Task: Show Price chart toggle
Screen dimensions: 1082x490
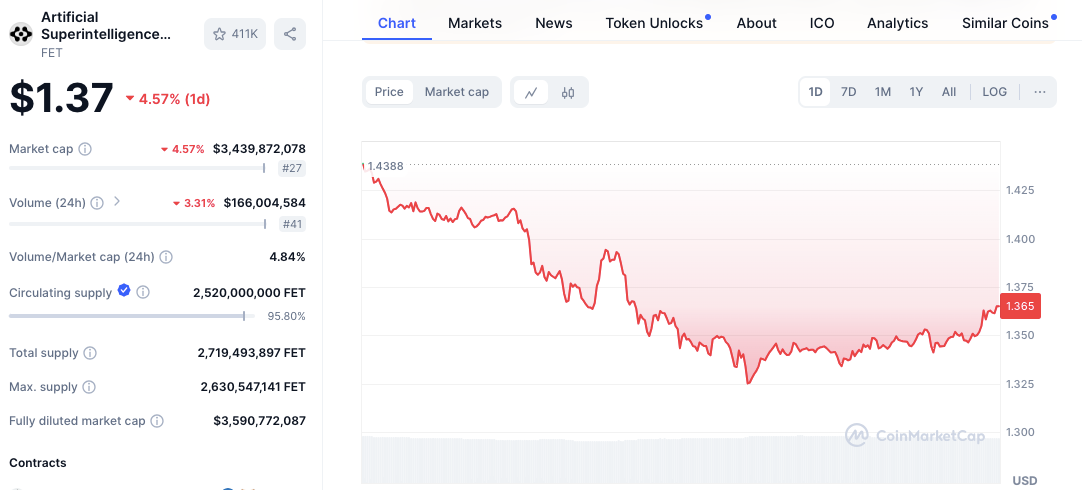Action: click(x=389, y=92)
